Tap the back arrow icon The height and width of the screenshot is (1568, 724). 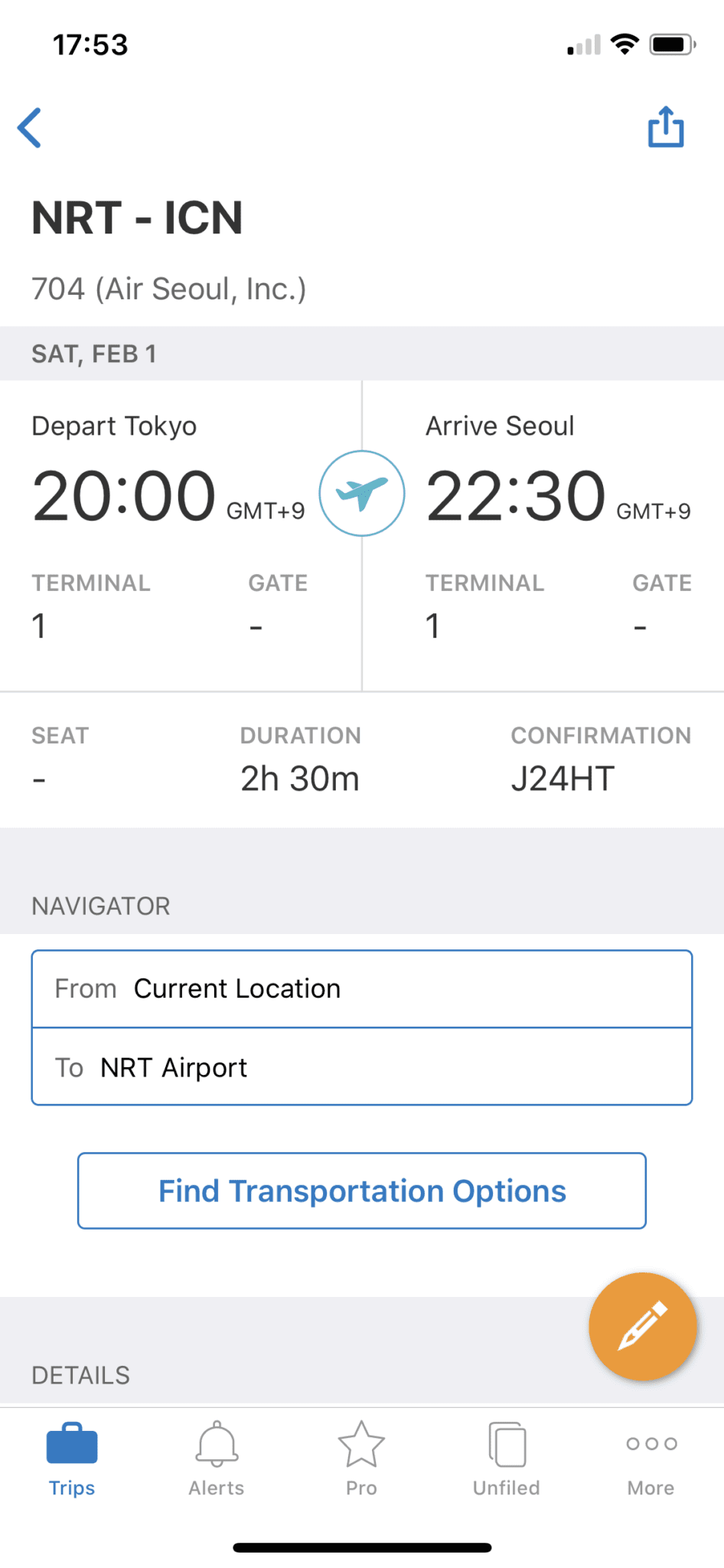(x=30, y=127)
